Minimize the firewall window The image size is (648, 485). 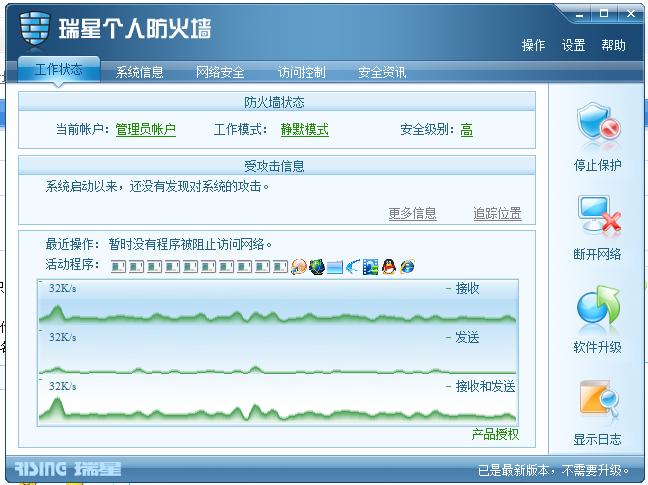579,14
